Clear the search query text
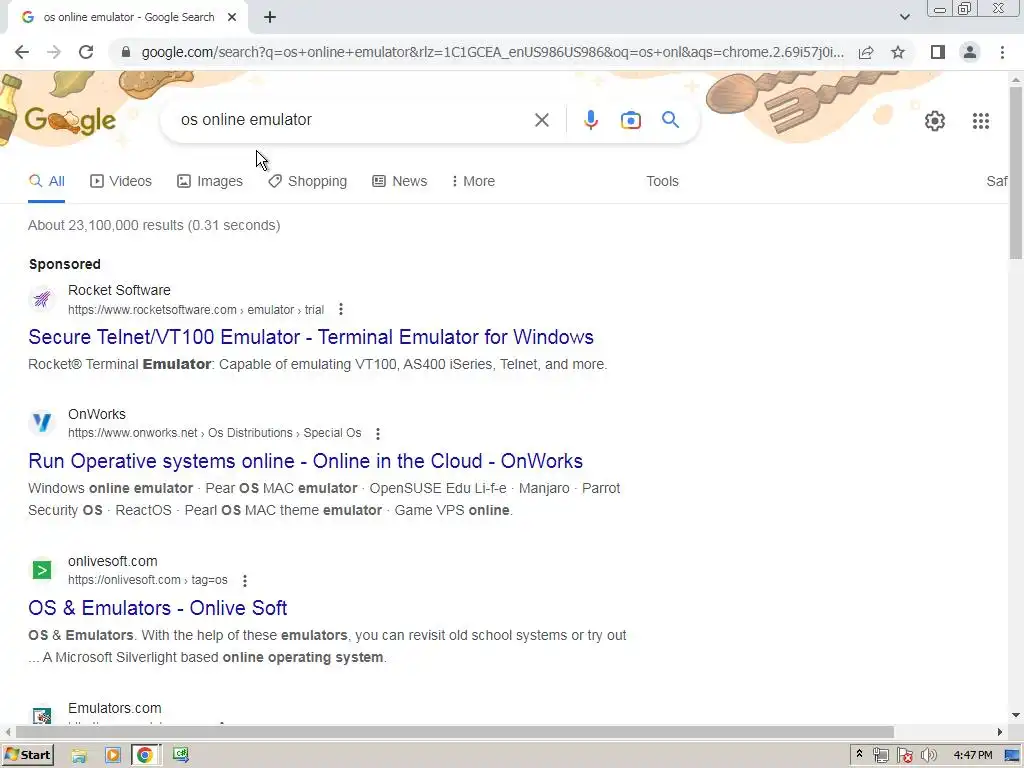 click(x=541, y=120)
